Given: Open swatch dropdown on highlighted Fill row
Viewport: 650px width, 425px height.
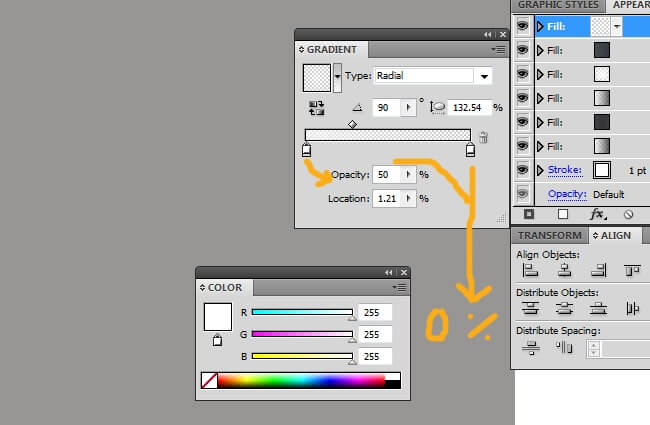Looking at the screenshot, I should (x=617, y=27).
